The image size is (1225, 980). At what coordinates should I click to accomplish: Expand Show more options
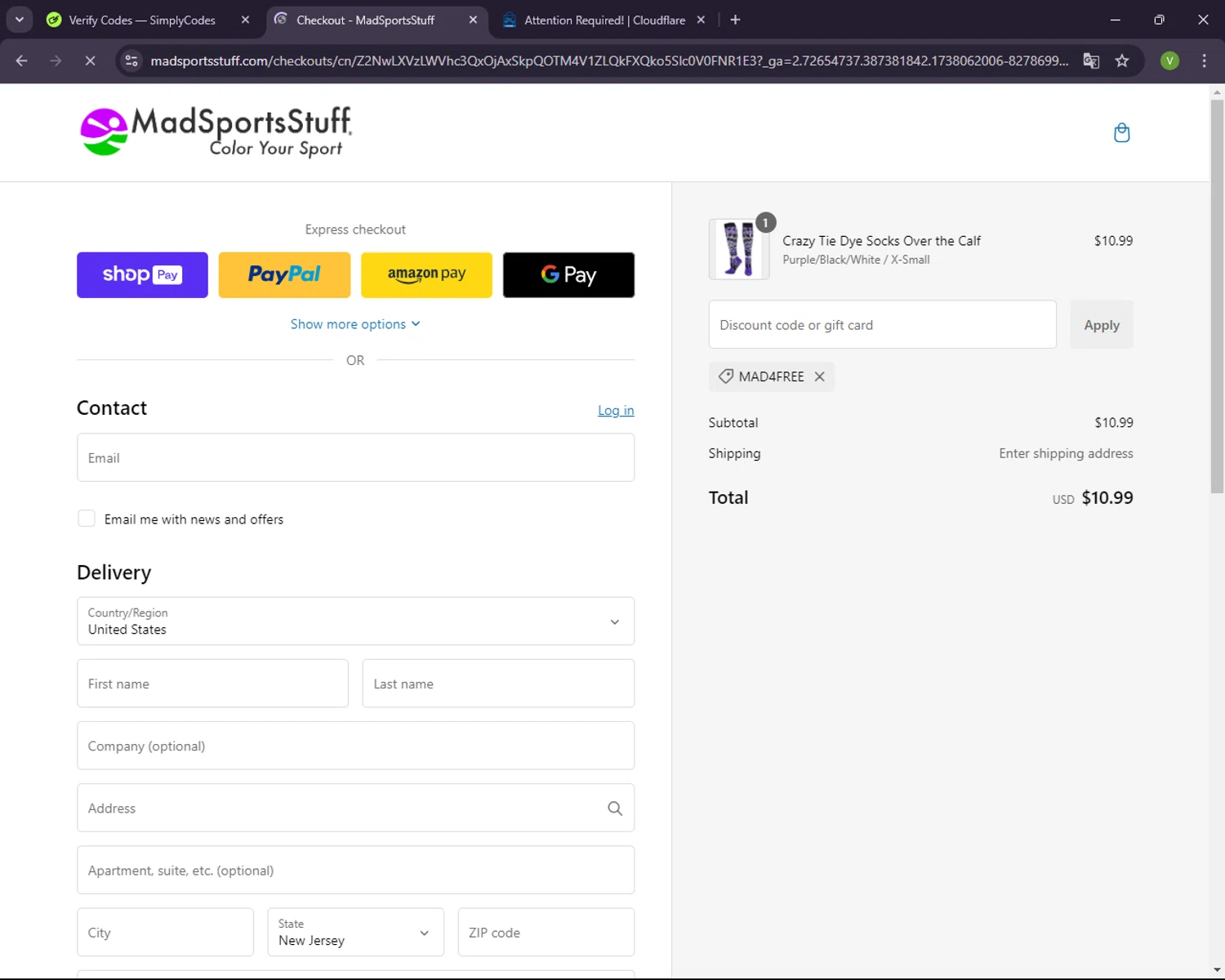tap(355, 324)
